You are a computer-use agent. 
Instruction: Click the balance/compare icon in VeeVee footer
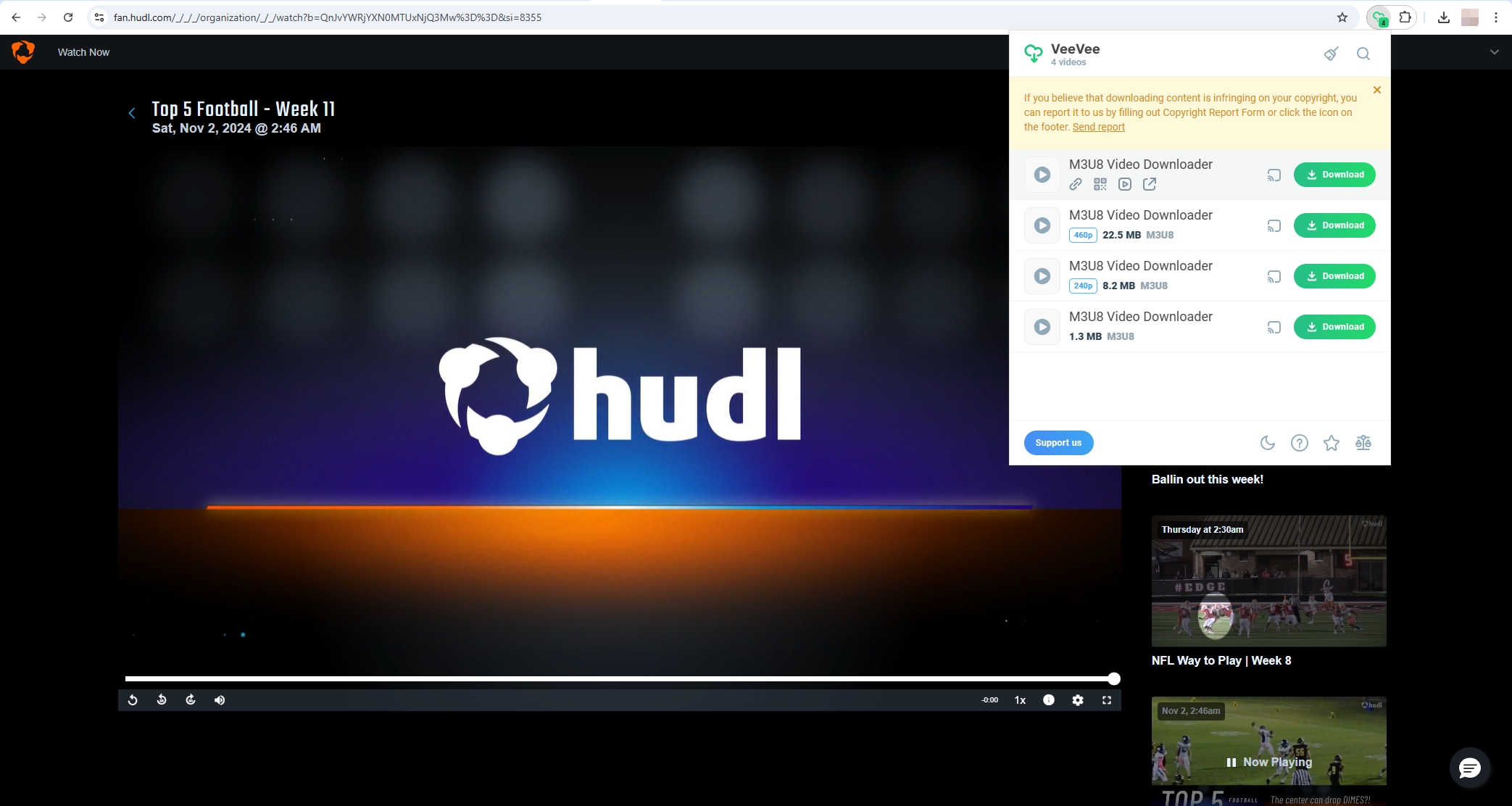pos(1362,443)
